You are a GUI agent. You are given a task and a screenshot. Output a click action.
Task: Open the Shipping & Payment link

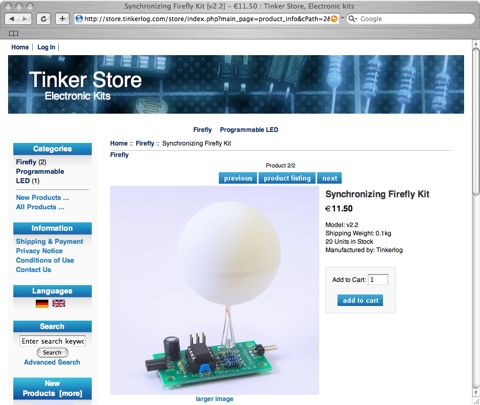(49, 241)
